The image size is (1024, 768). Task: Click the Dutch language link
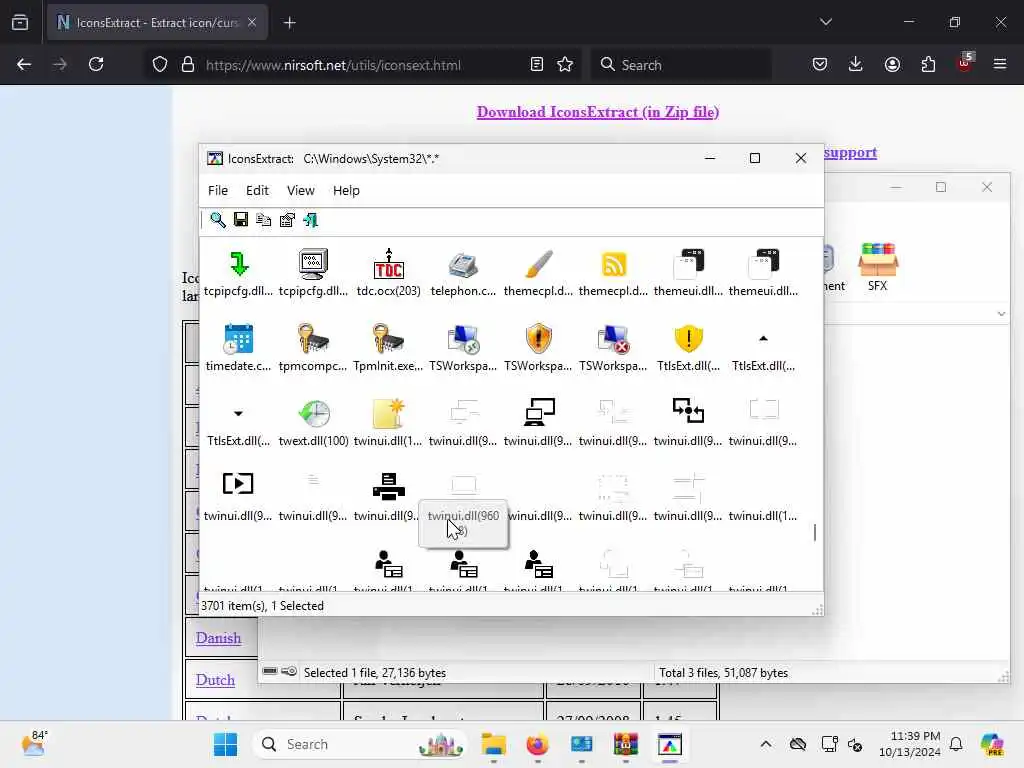coord(215,680)
